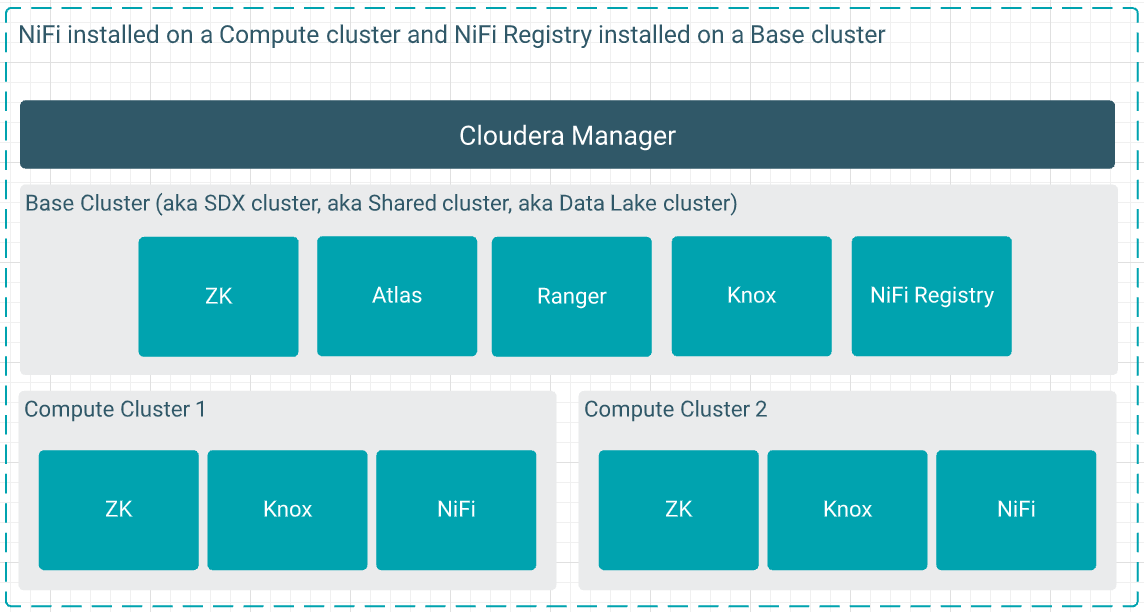This screenshot has width=1144, height=612.
Task: Click empty gray area below Compute Cluster 1 boxes
Action: click(287, 579)
